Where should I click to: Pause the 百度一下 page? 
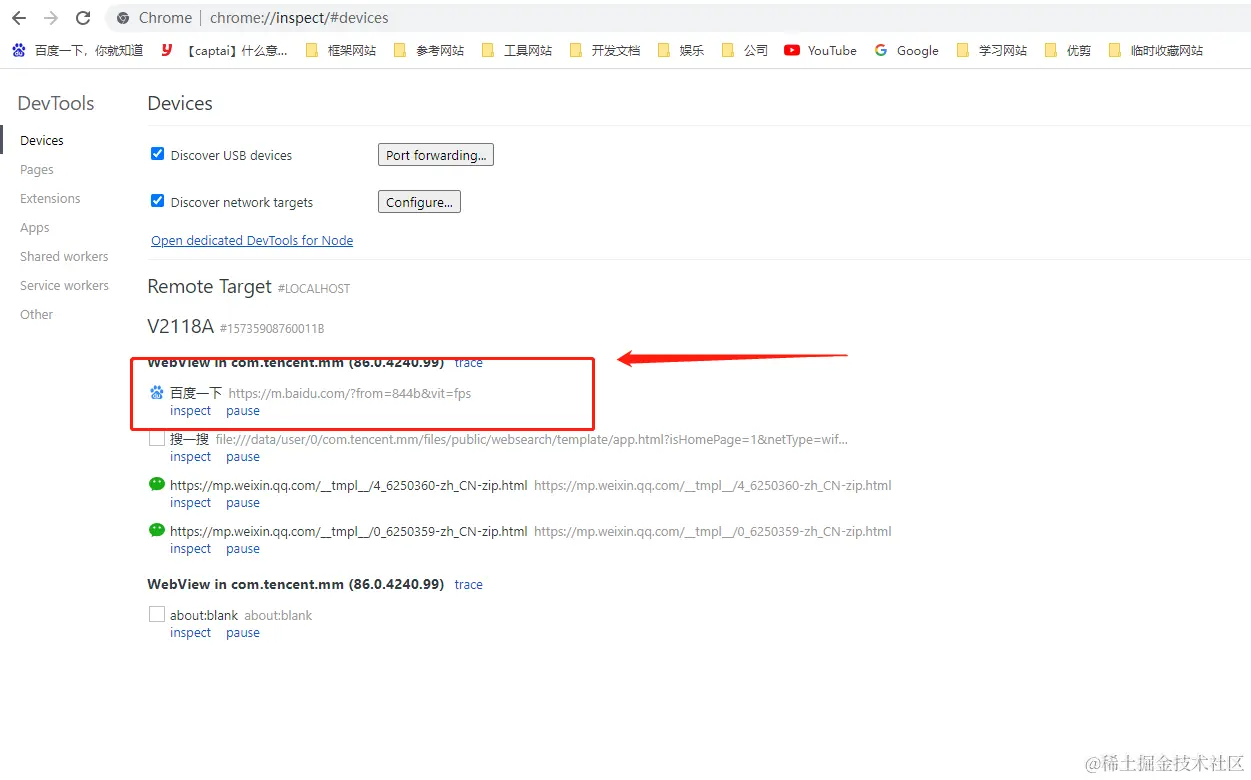click(243, 411)
